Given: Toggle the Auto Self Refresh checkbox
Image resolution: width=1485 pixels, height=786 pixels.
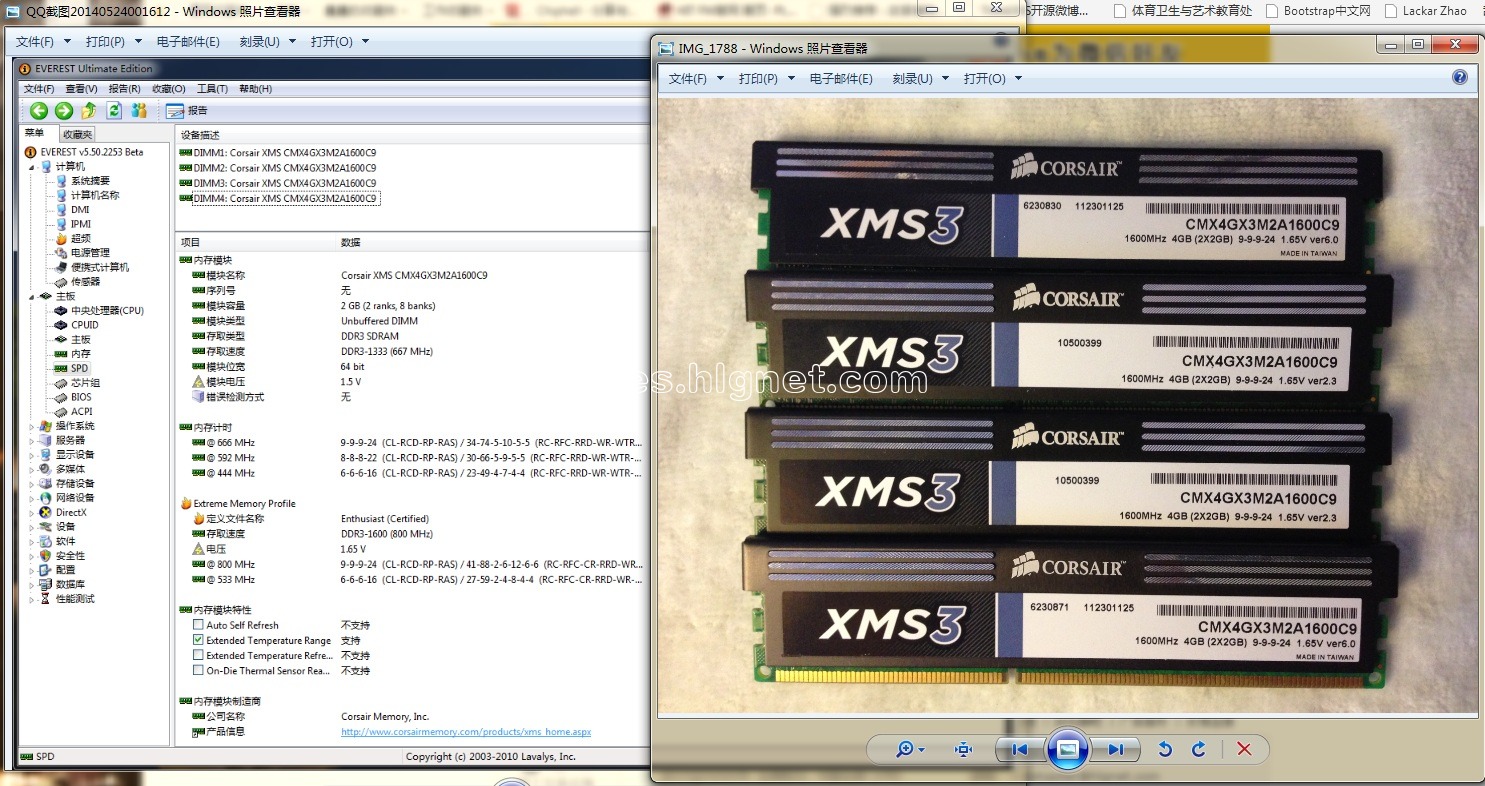Looking at the screenshot, I should coord(198,625).
